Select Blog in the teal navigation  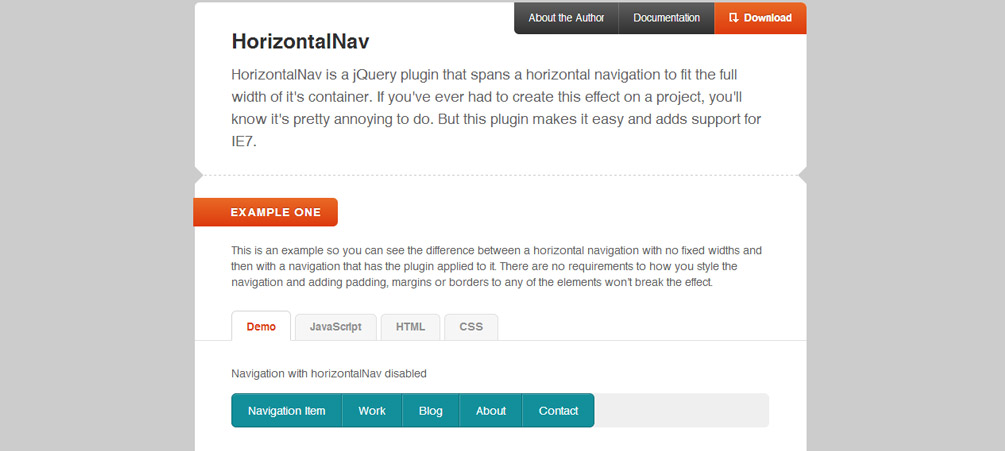coord(431,411)
